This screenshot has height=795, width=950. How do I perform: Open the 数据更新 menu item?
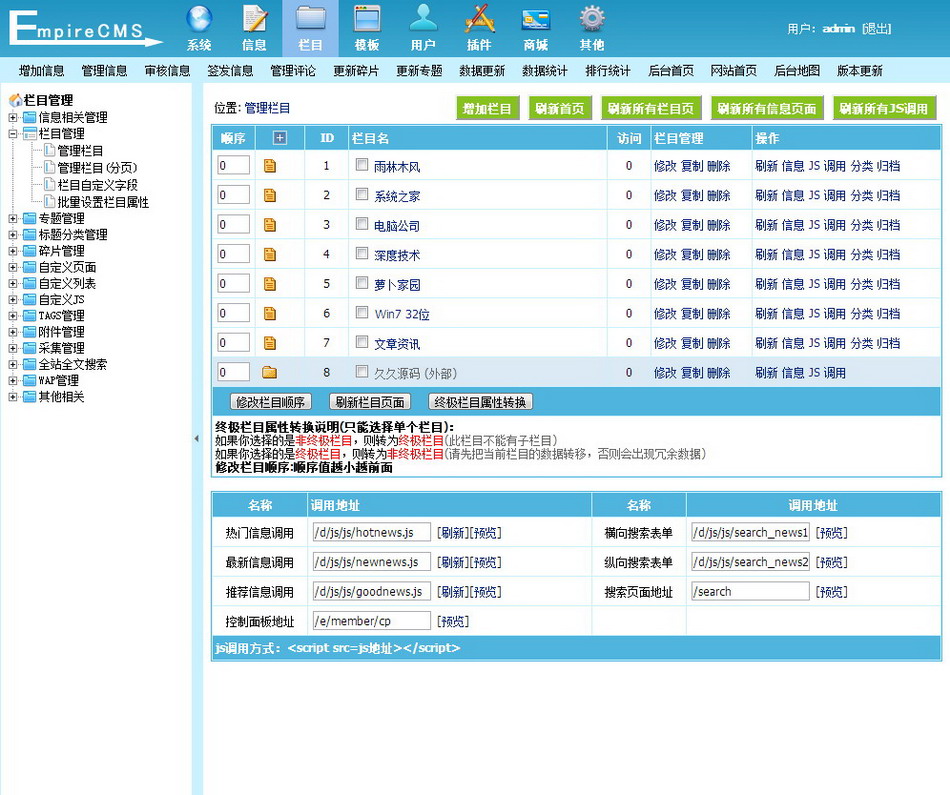[x=482, y=71]
